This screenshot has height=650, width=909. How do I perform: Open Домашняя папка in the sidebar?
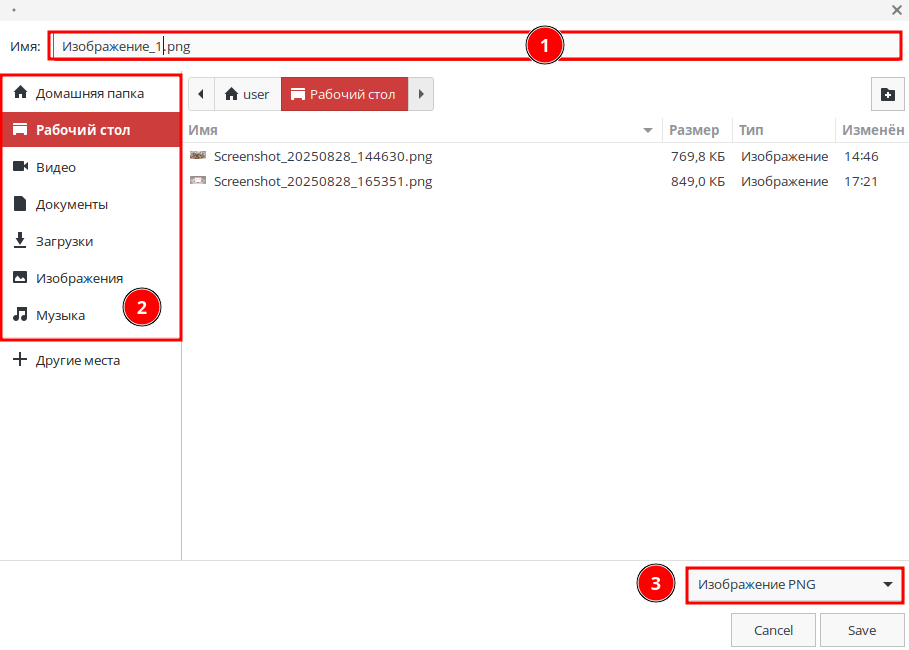[x=90, y=93]
